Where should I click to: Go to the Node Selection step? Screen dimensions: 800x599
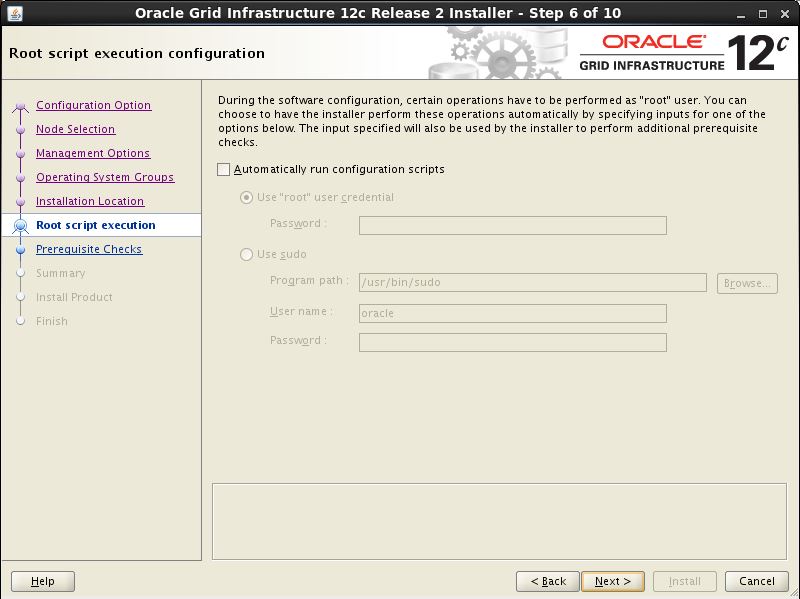click(76, 129)
